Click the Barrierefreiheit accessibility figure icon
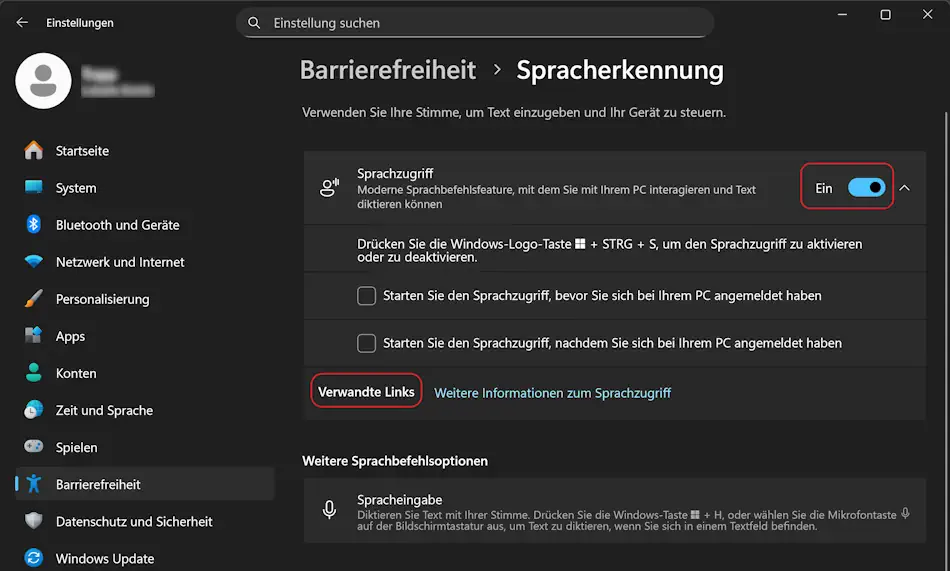Image resolution: width=950 pixels, height=571 pixels. 33,484
